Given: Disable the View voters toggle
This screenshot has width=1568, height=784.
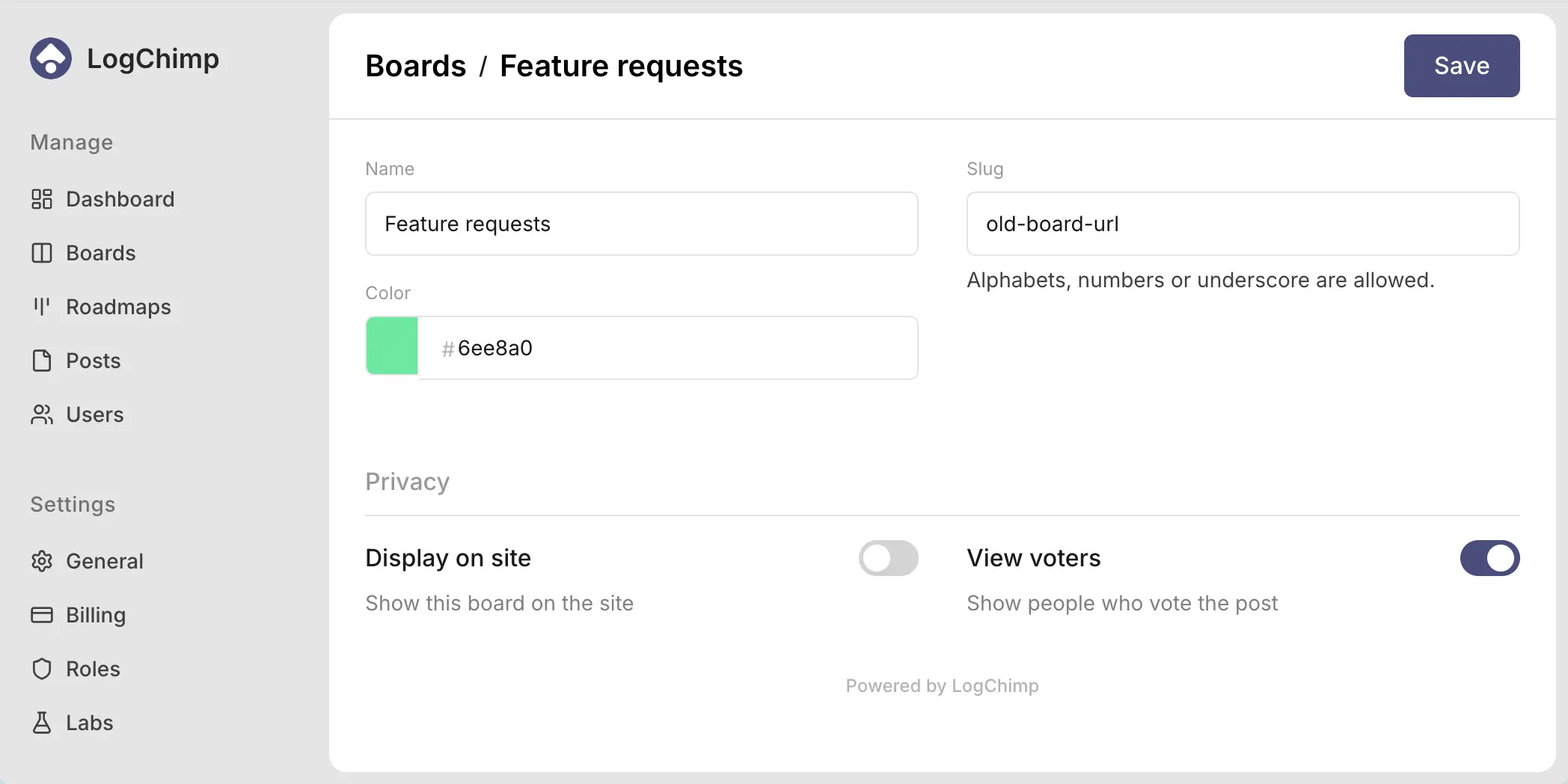Looking at the screenshot, I should pos(1489,558).
